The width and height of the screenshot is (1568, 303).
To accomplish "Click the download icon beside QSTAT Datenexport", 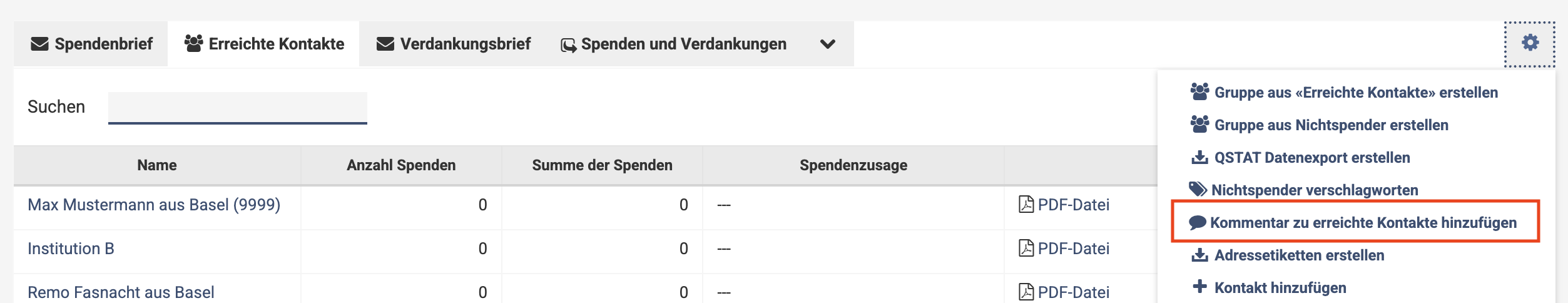I will click(1199, 158).
